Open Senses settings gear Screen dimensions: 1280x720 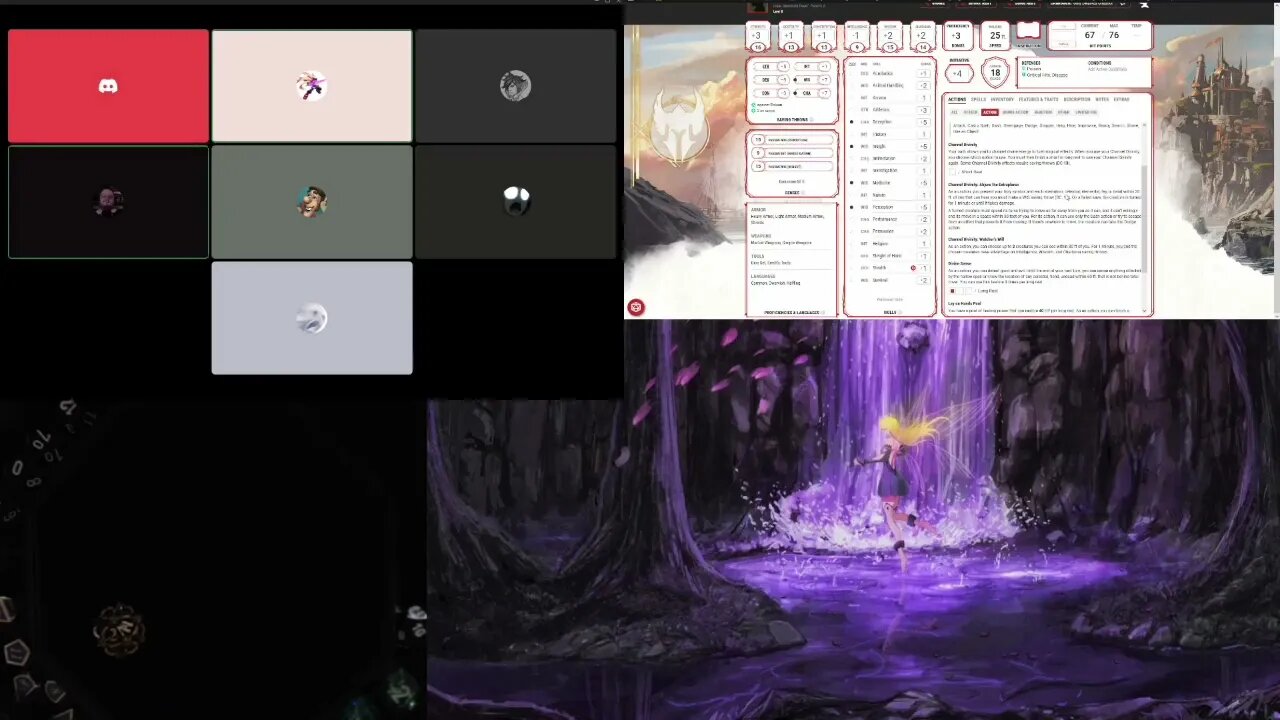coord(803,193)
